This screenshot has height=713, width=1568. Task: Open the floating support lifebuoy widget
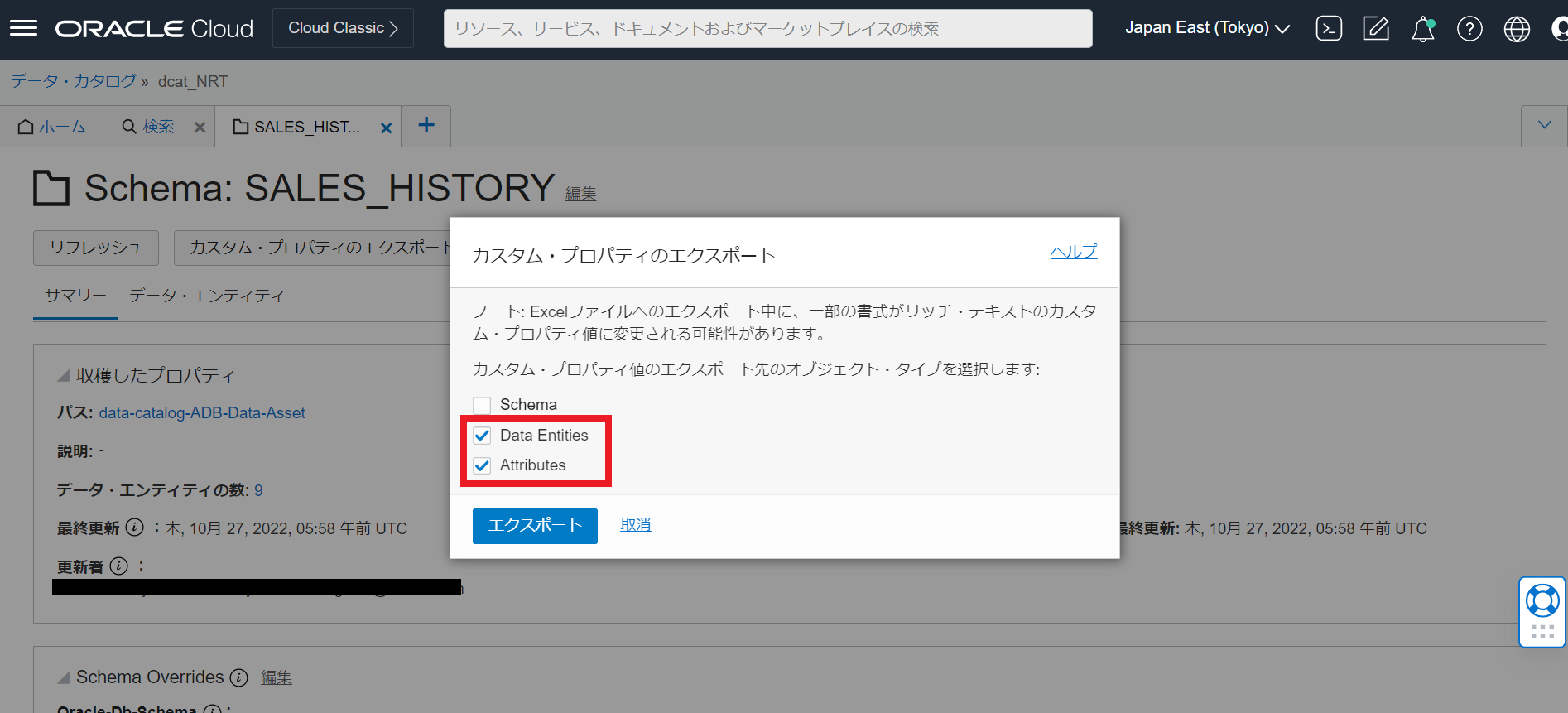(x=1542, y=601)
